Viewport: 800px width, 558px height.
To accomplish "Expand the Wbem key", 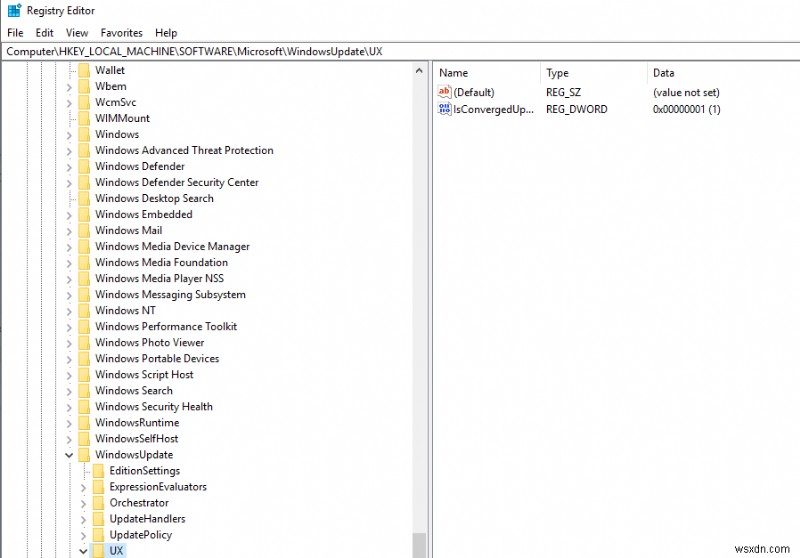I will [69, 87].
